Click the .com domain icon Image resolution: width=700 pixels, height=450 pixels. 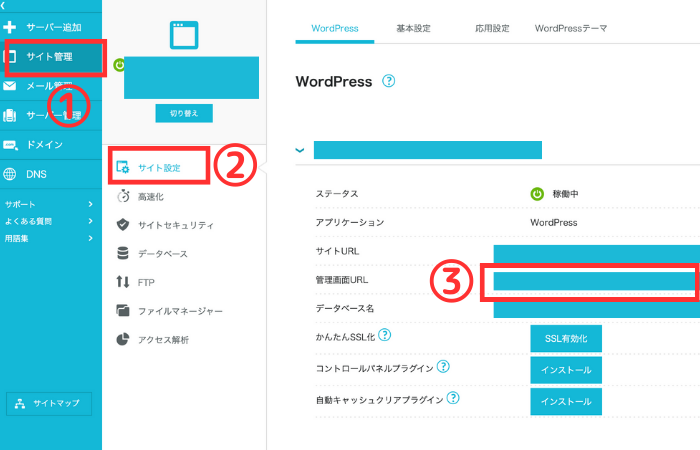coord(10,145)
